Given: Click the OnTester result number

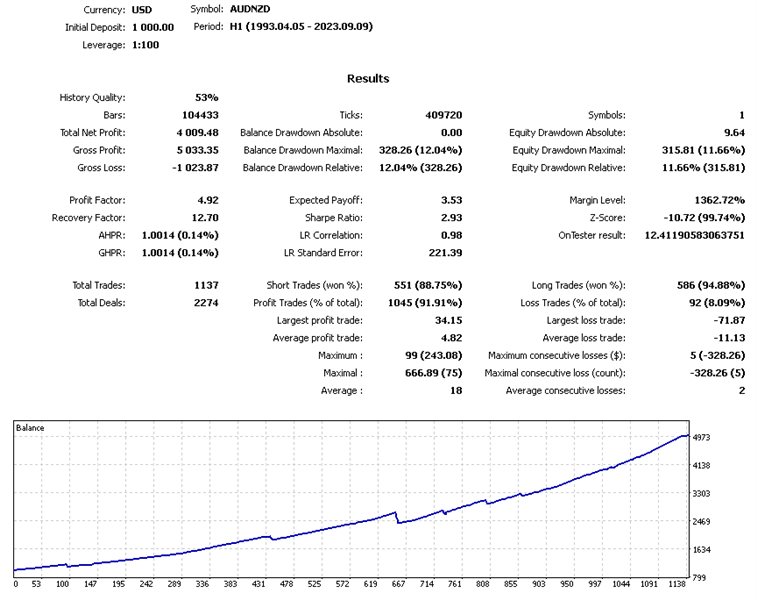Looking at the screenshot, I should (694, 235).
